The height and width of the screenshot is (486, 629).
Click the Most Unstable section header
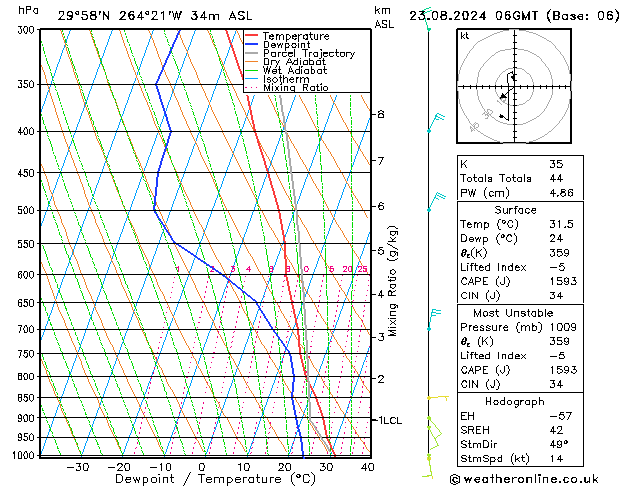[x=515, y=312]
